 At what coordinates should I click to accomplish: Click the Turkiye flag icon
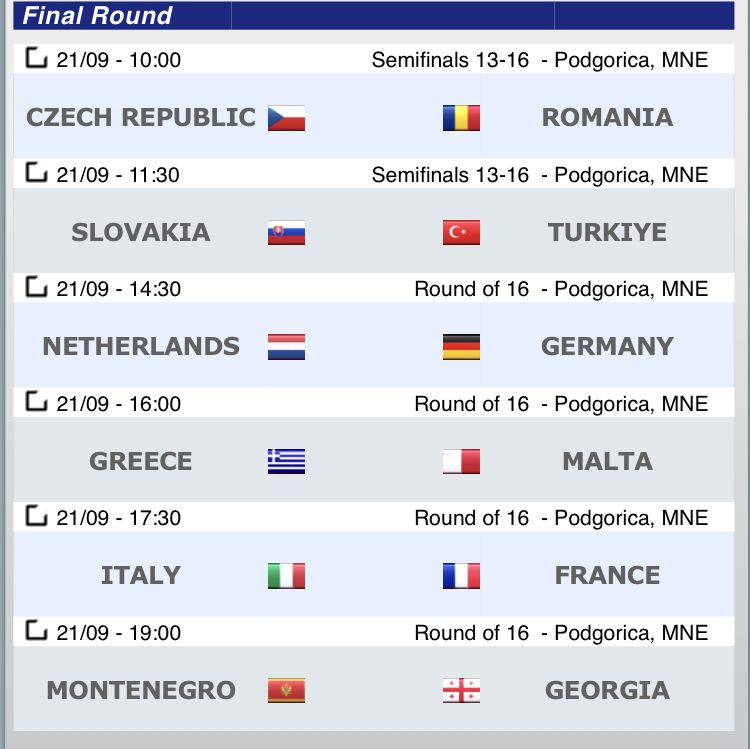point(461,233)
